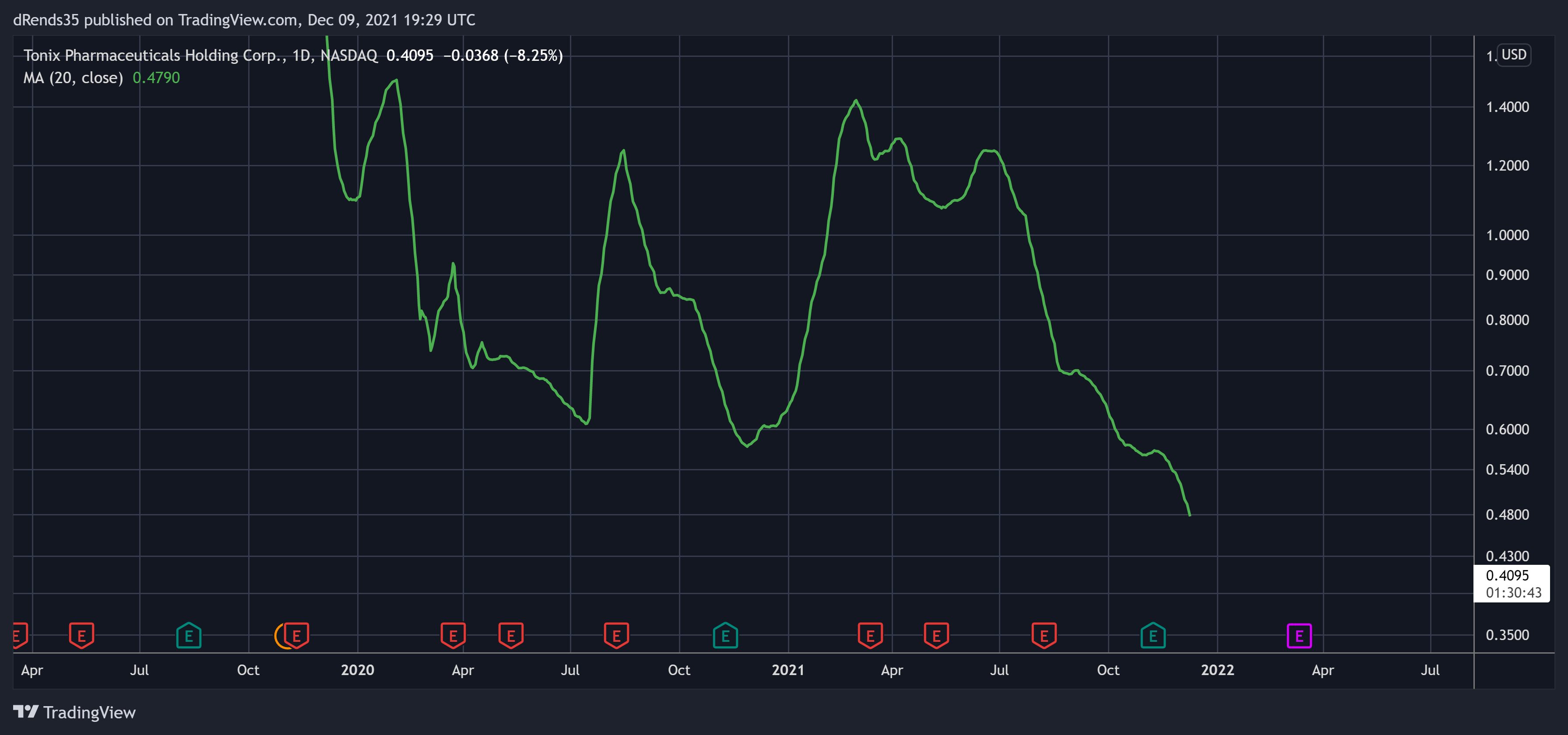Screen dimensions: 1568x735
Task: Click the Tonix Pharmaceuticals Holding Corp. symbol title
Action: click(154, 56)
